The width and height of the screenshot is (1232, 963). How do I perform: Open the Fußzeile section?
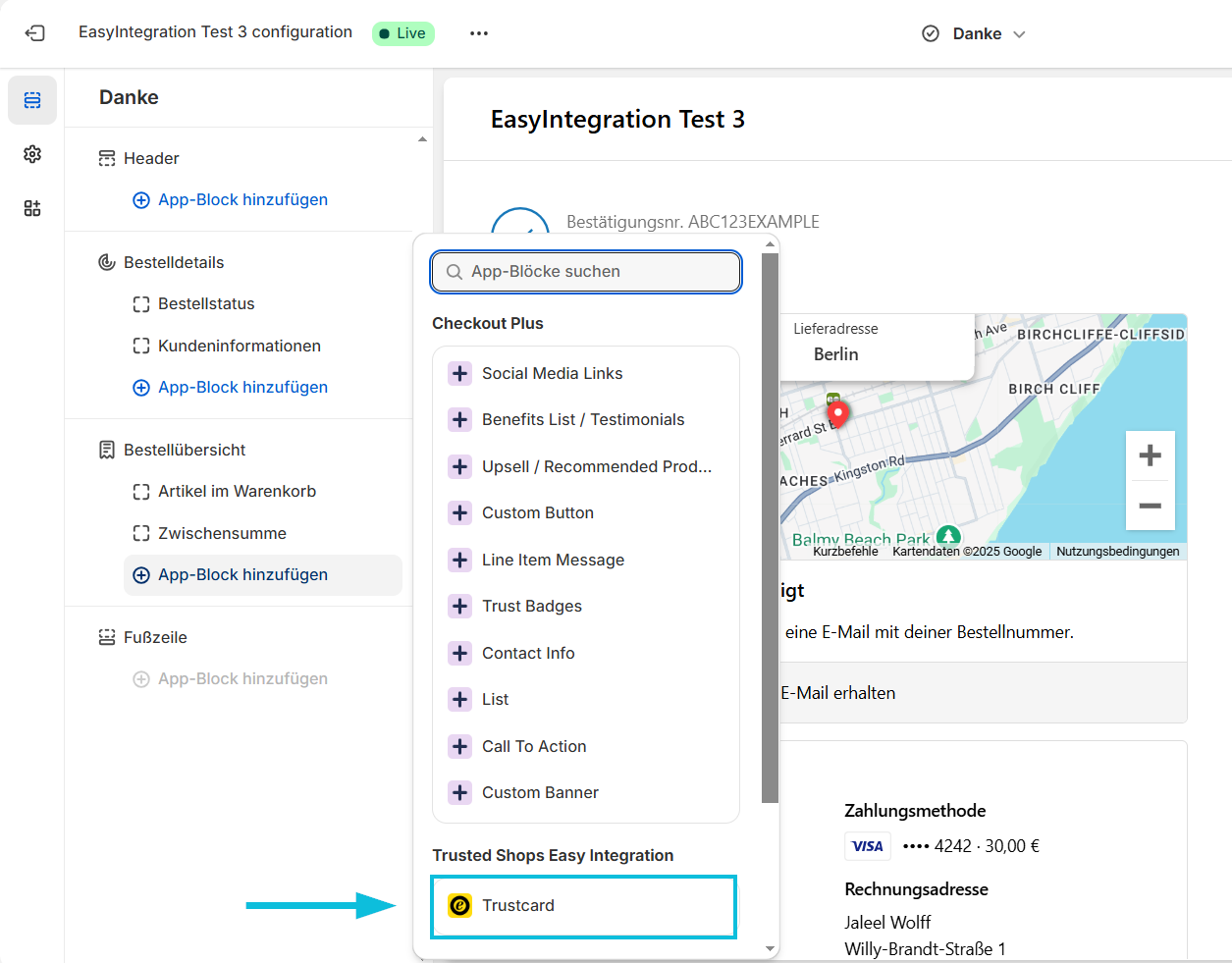[155, 637]
